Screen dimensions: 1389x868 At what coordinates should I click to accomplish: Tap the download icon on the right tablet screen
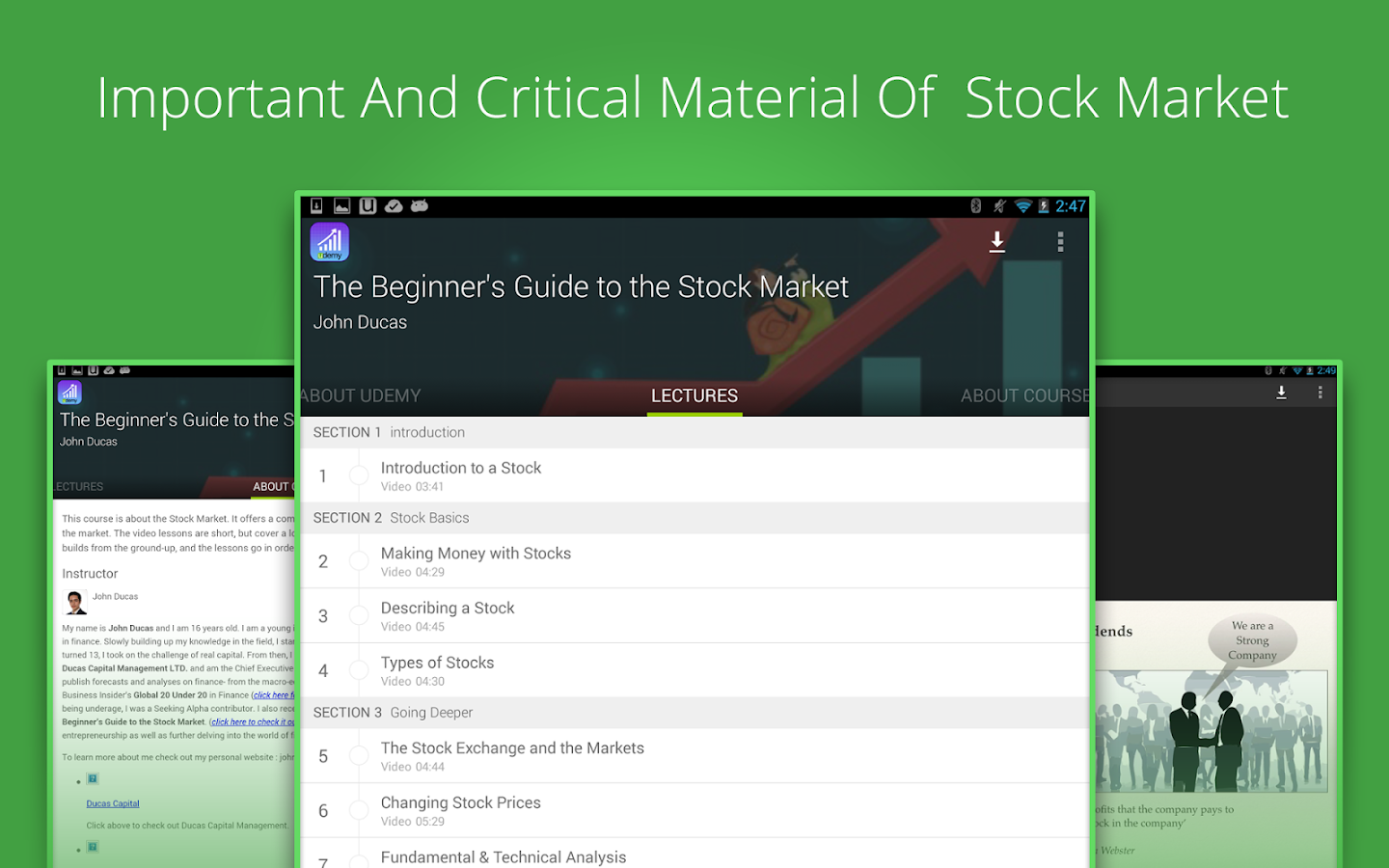coord(1281,393)
